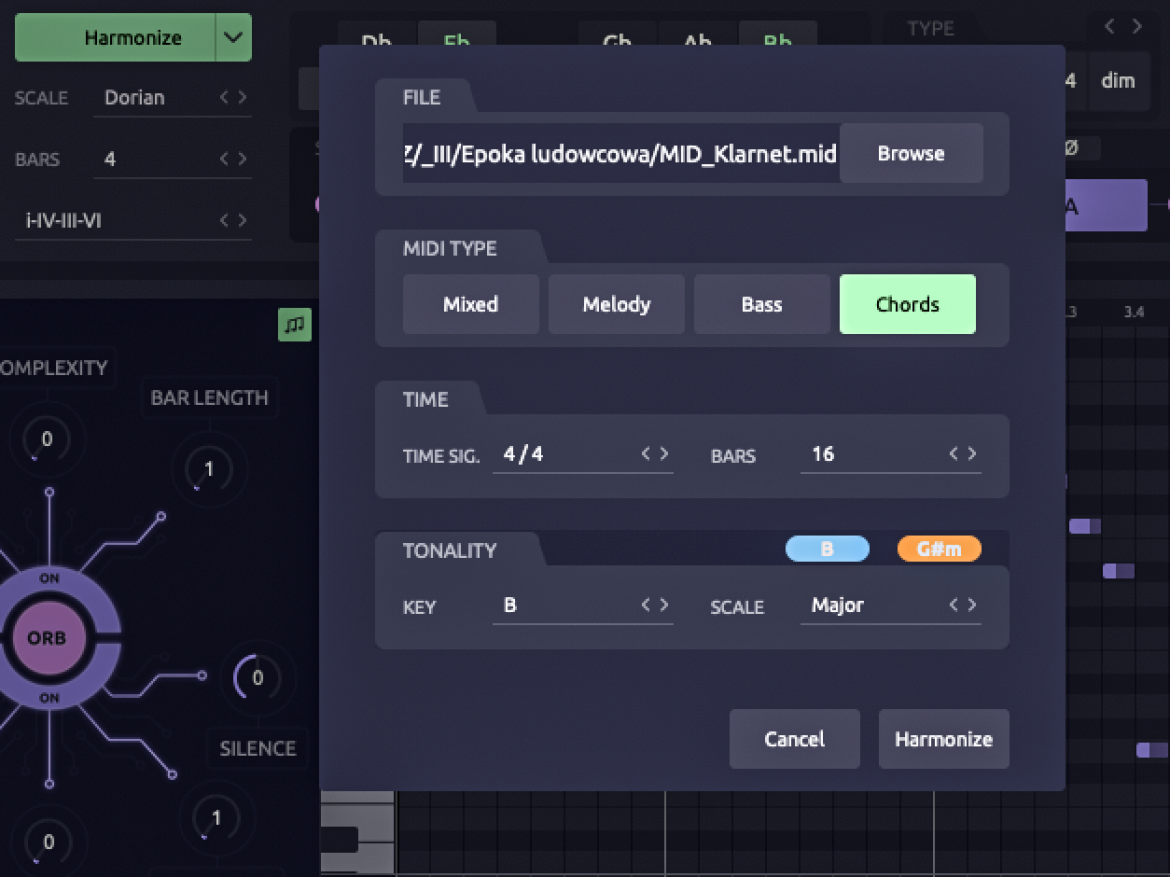Click the knob showing 1 below SILENCE
The width and height of the screenshot is (1170, 877).
(216, 818)
